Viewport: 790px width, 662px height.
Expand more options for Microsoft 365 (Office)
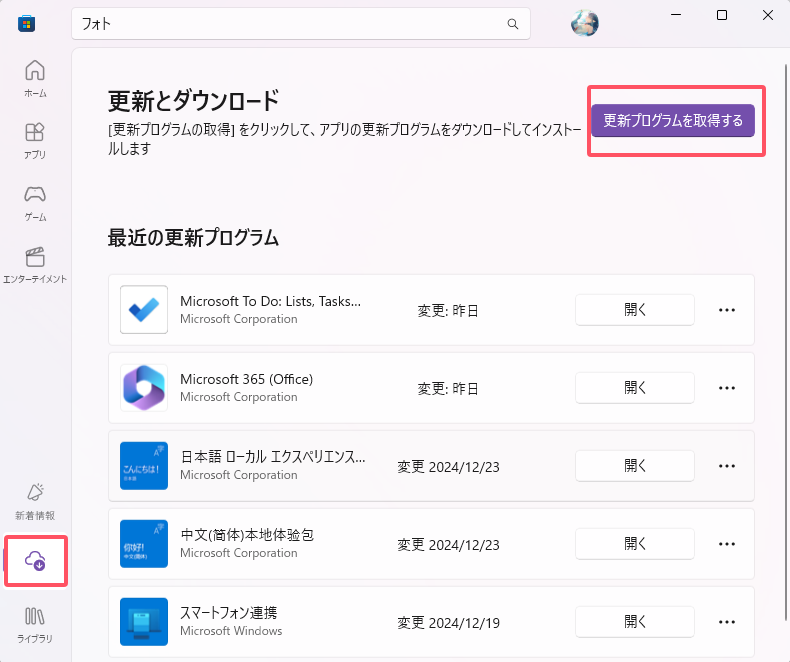coord(727,388)
